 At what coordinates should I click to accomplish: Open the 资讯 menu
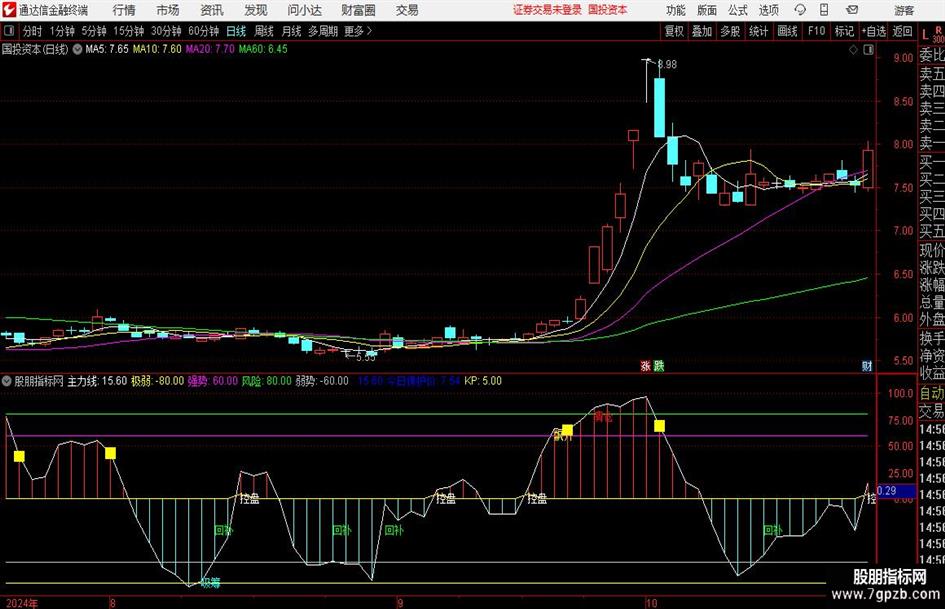tap(212, 10)
